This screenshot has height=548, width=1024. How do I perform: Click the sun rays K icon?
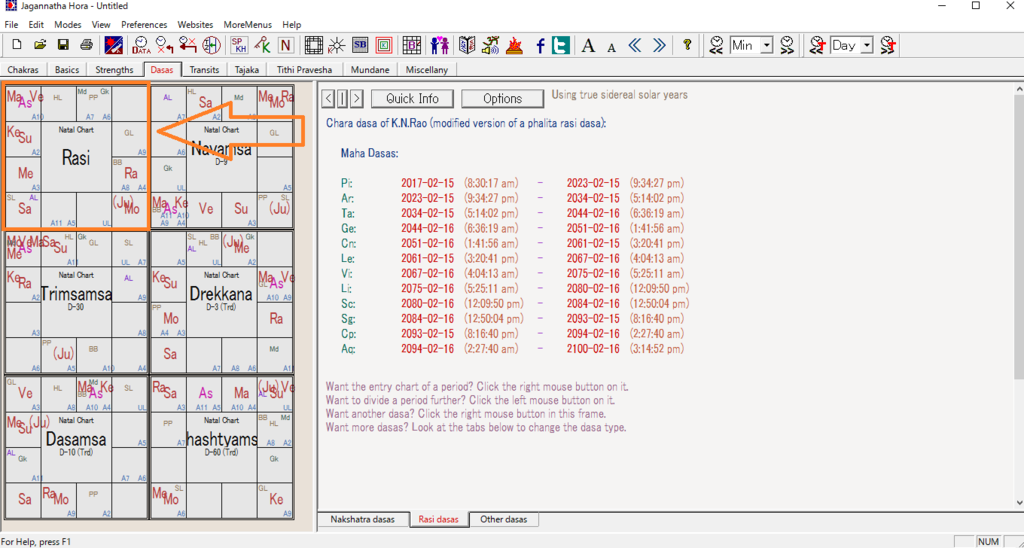[x=337, y=45]
